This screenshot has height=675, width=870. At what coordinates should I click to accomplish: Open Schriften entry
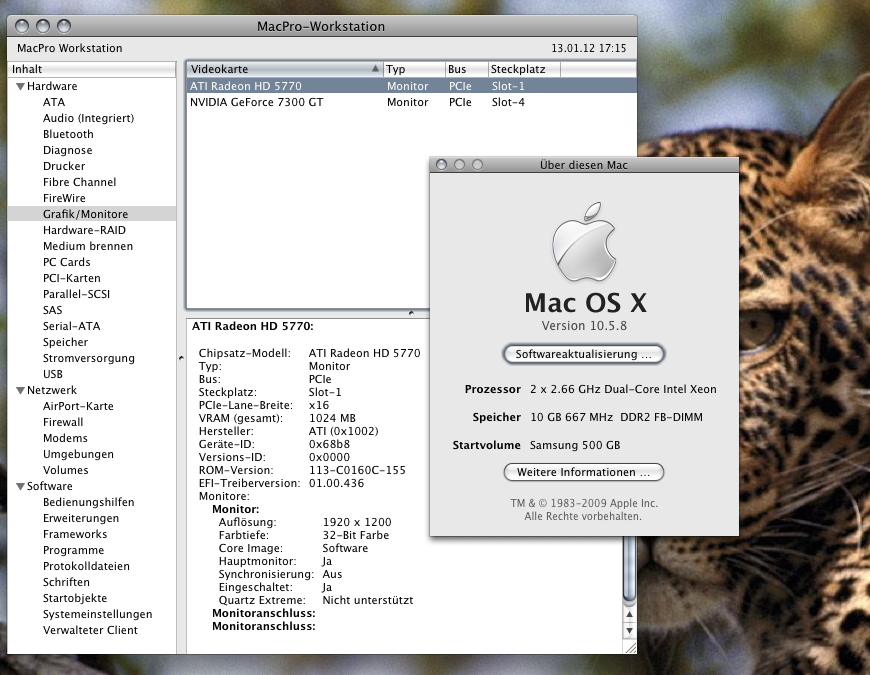click(66, 582)
